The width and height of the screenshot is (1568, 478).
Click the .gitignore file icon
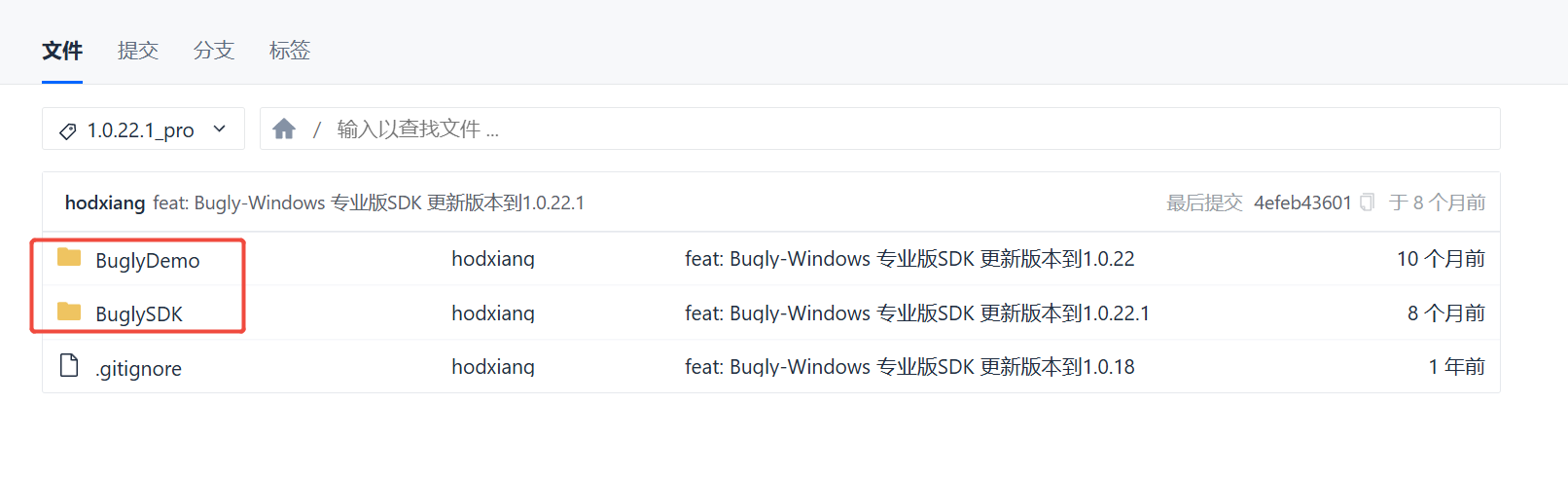tap(69, 366)
